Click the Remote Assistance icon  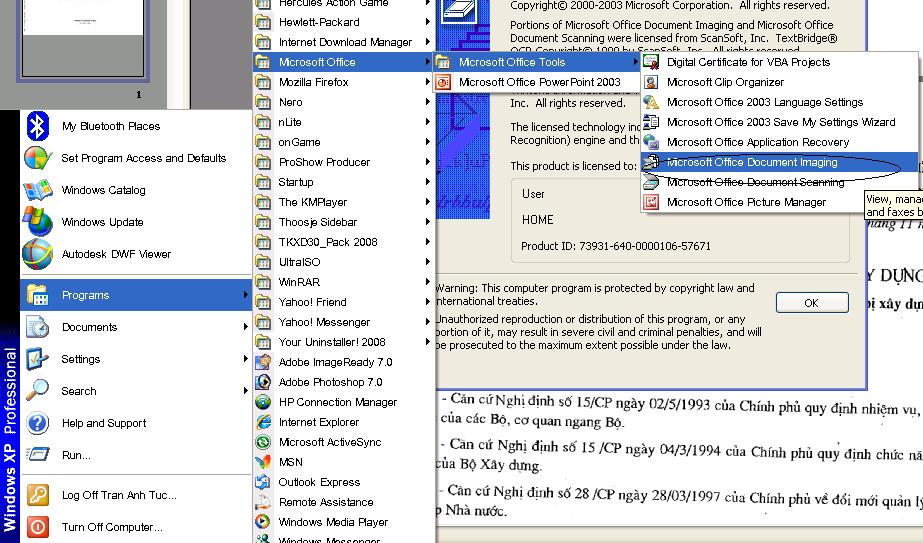click(263, 502)
